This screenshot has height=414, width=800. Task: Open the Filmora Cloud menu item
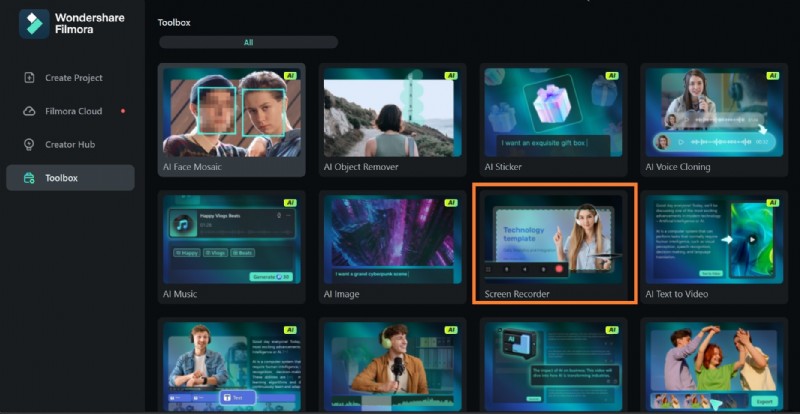[73, 111]
